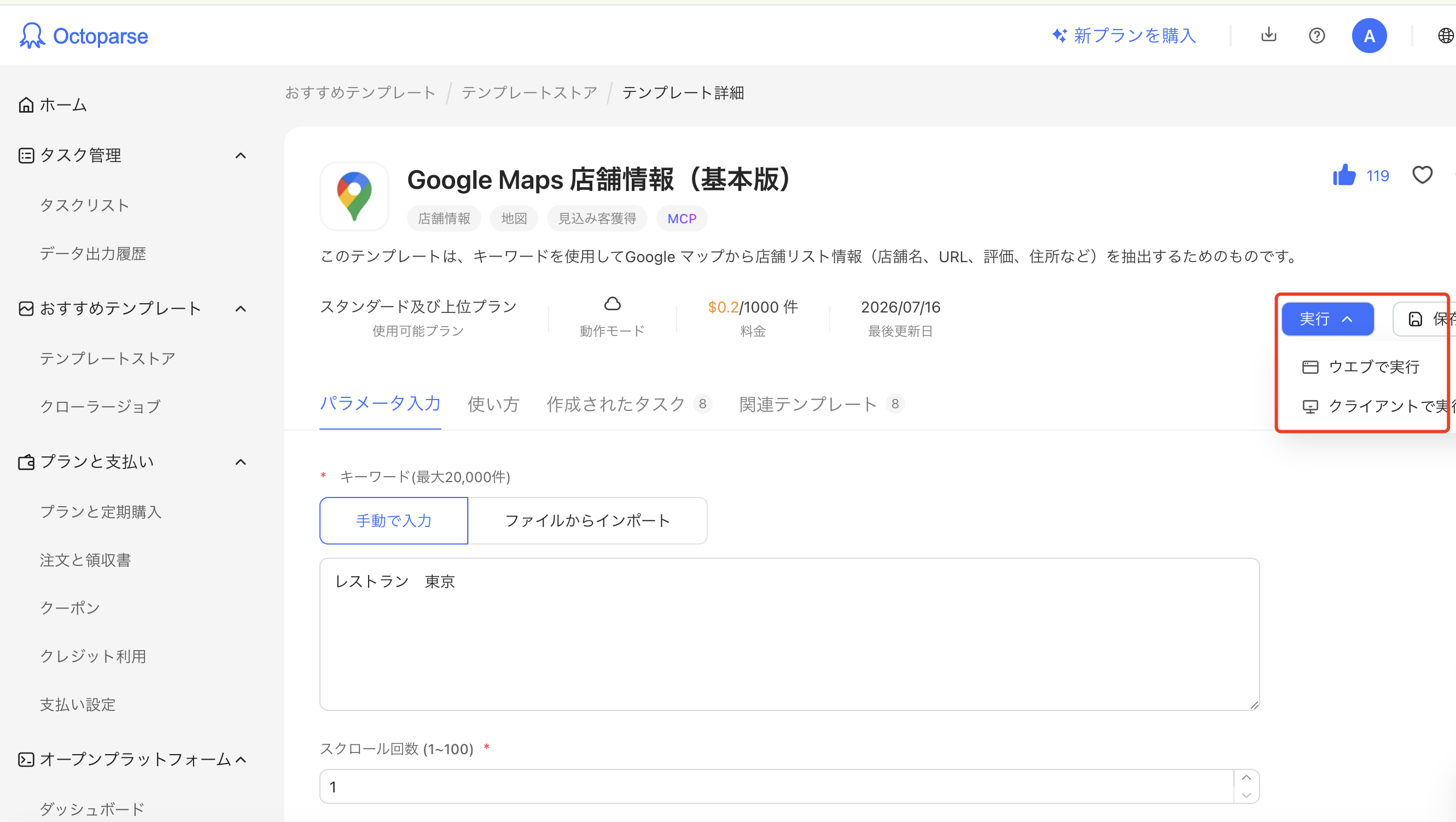Decrease scroll count with down arrow
This screenshot has width=1456, height=822.
coord(1246,795)
